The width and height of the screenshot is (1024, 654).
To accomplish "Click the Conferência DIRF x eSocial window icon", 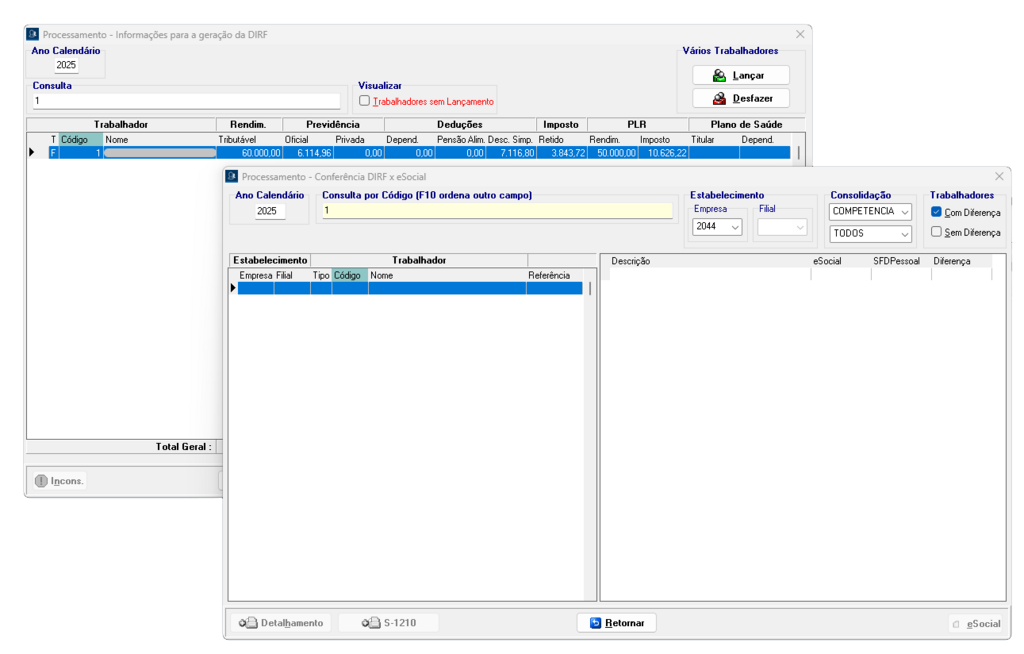I will click(x=231, y=176).
